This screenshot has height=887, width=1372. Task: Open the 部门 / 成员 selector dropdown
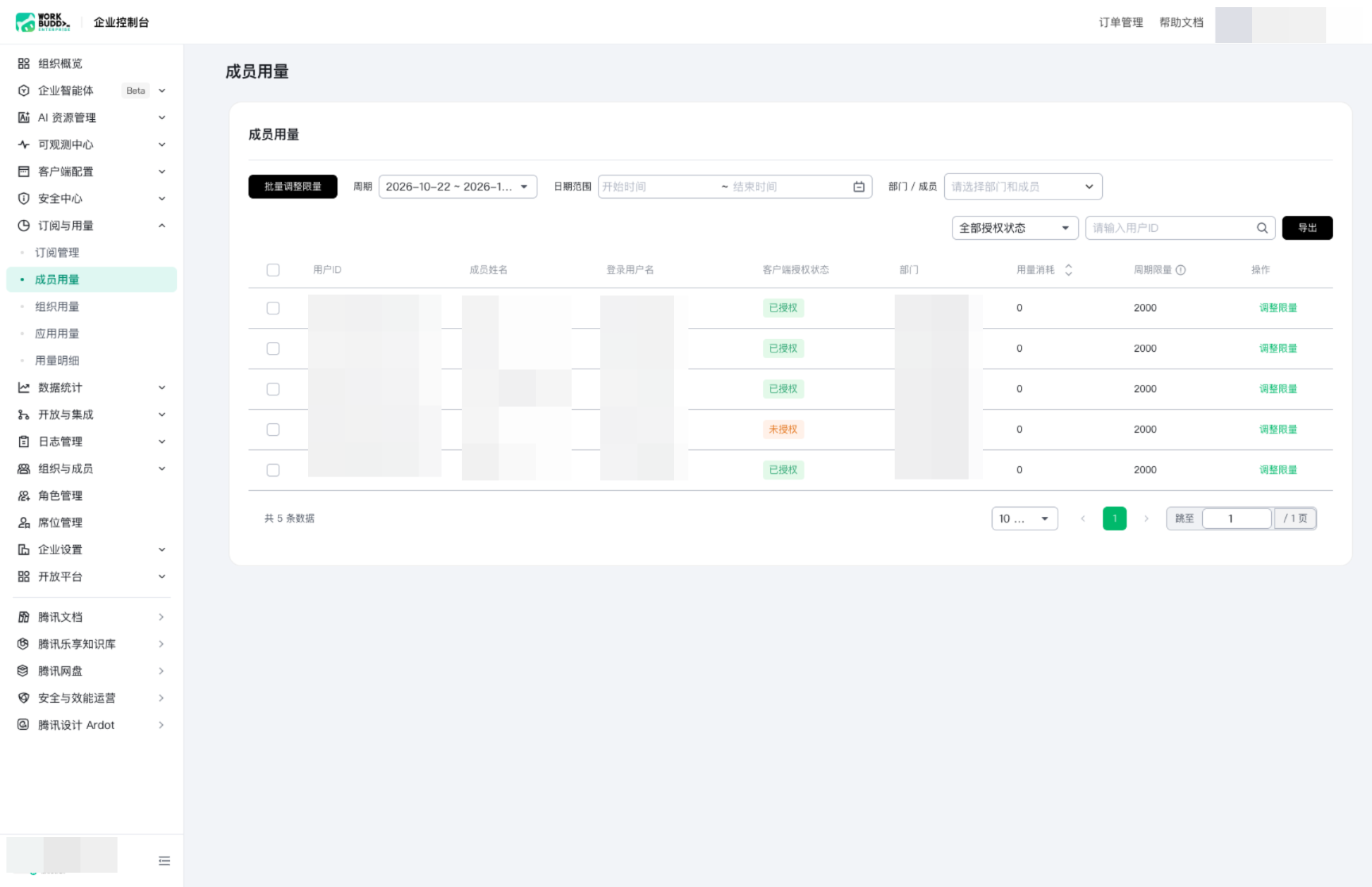(x=1023, y=187)
